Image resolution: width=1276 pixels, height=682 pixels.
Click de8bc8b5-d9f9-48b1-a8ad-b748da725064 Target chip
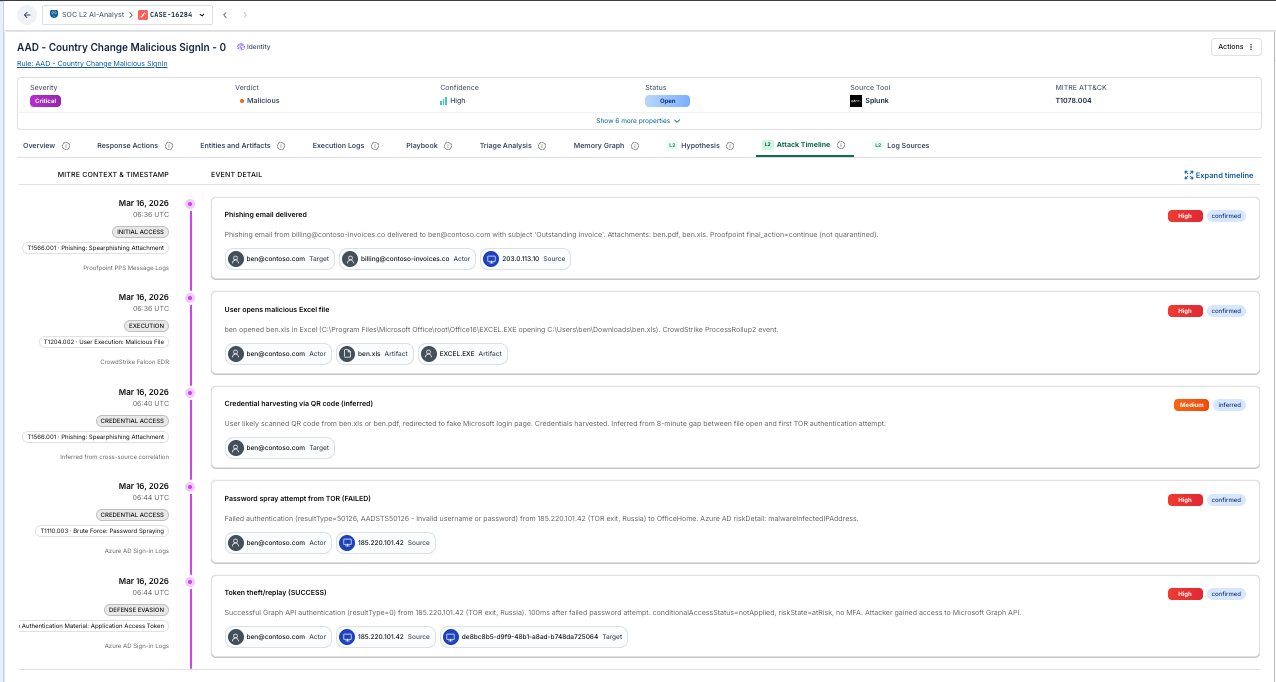(534, 637)
